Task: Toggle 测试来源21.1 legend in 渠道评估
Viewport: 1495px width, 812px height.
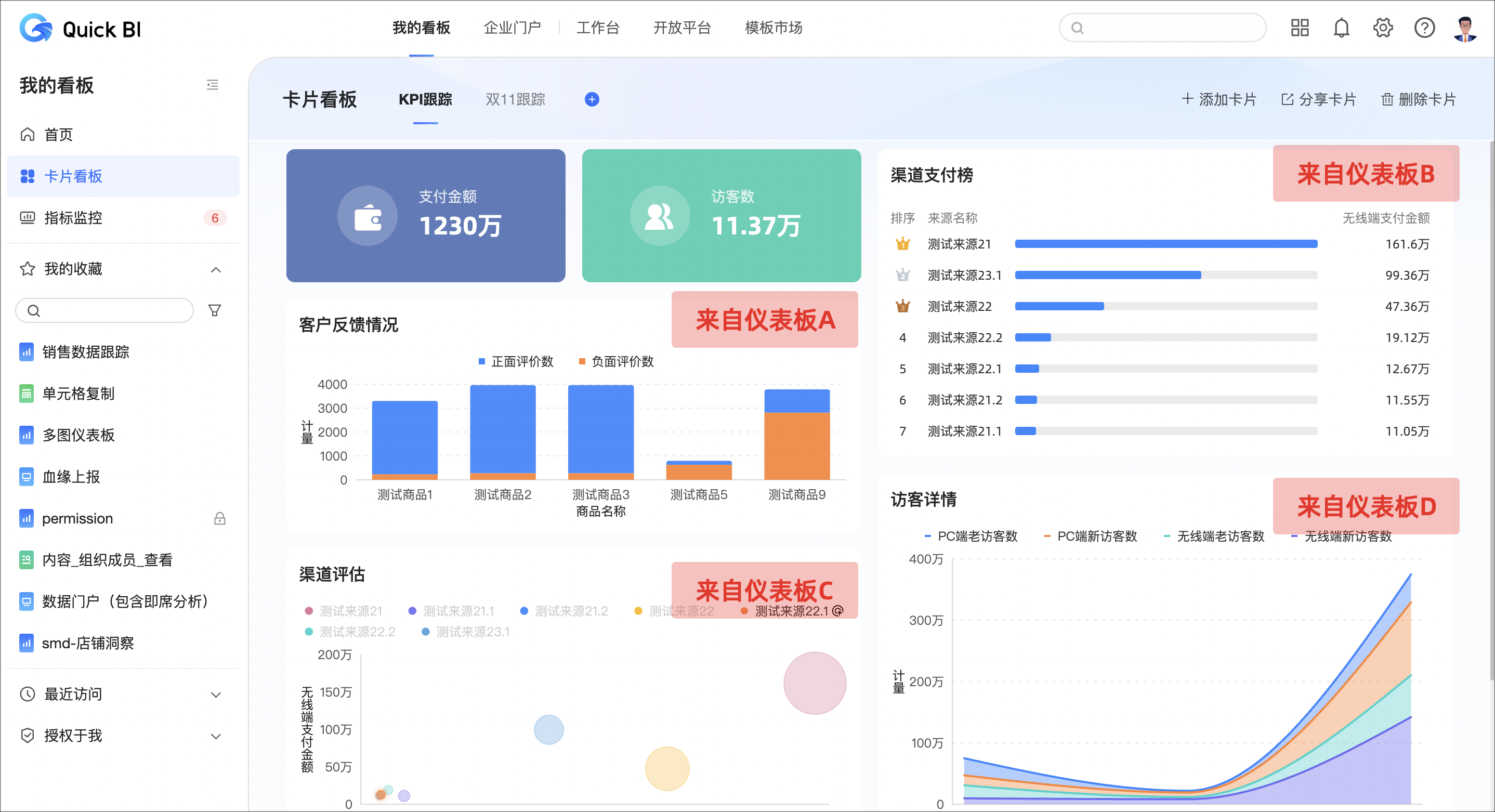Action: (x=451, y=611)
